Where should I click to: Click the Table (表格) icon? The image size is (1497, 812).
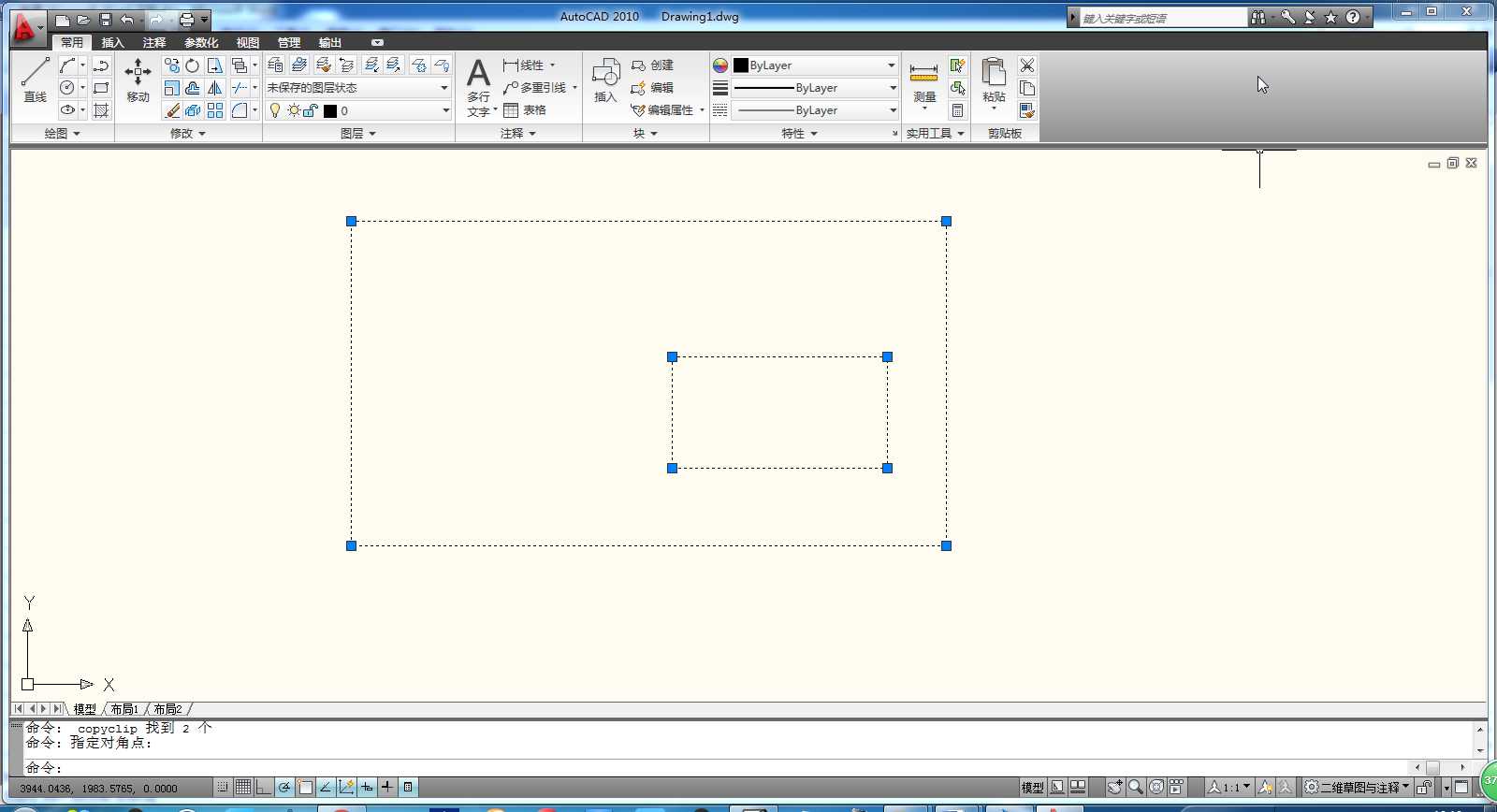pyautogui.click(x=525, y=110)
